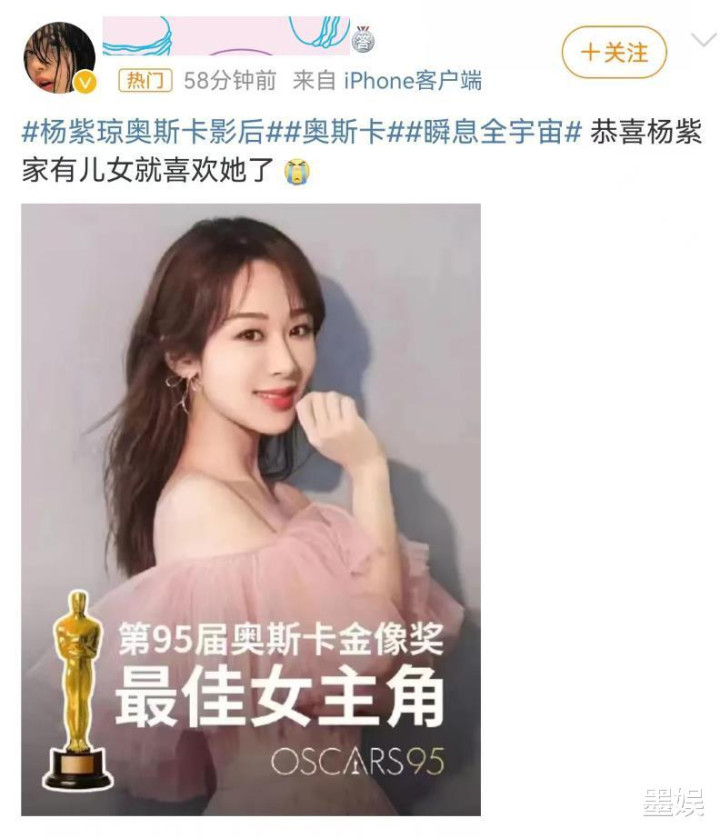Click the 最佳女主角 caption on the poster

279,697
